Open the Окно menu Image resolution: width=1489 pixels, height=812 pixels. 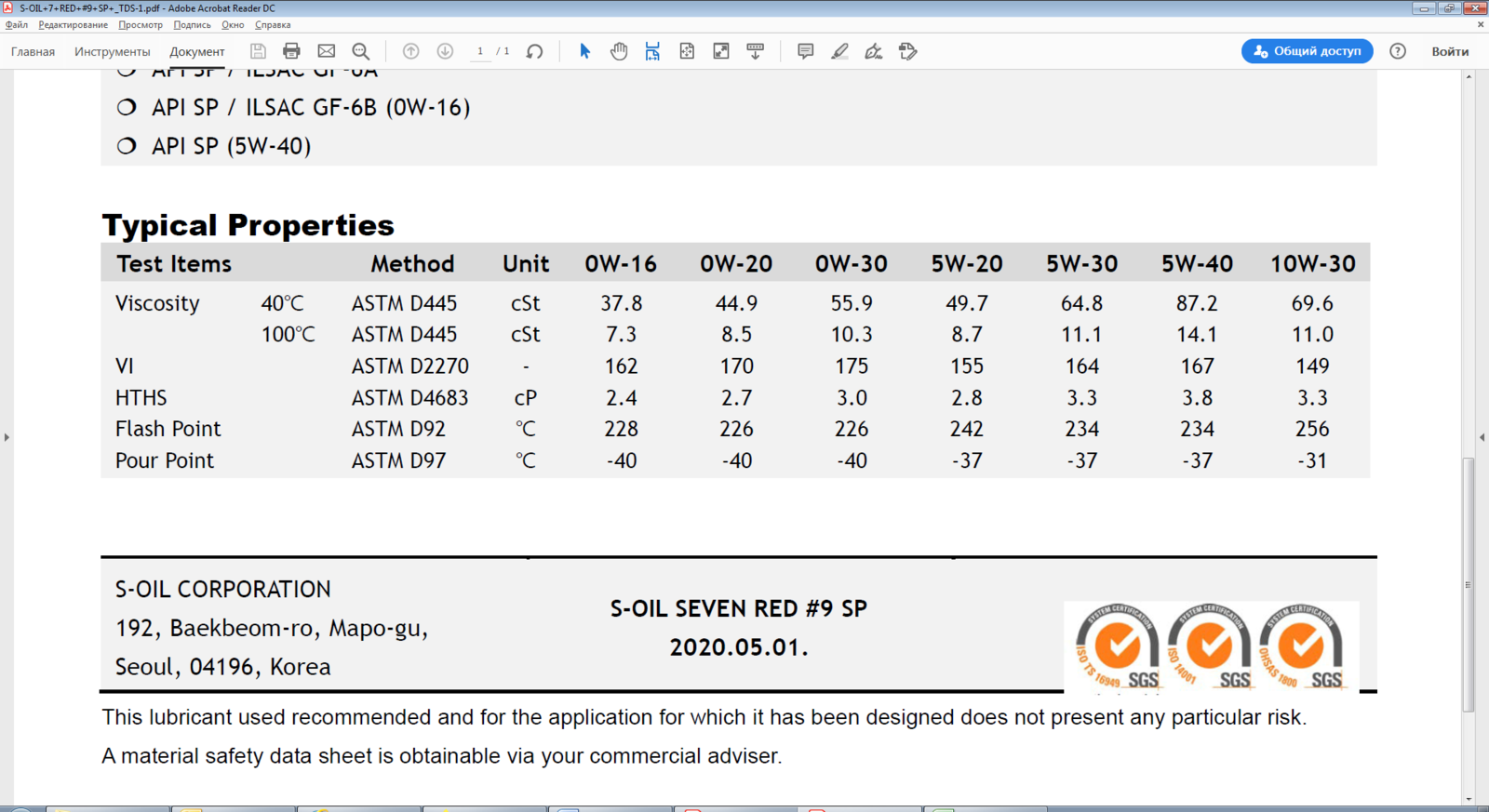(x=233, y=25)
